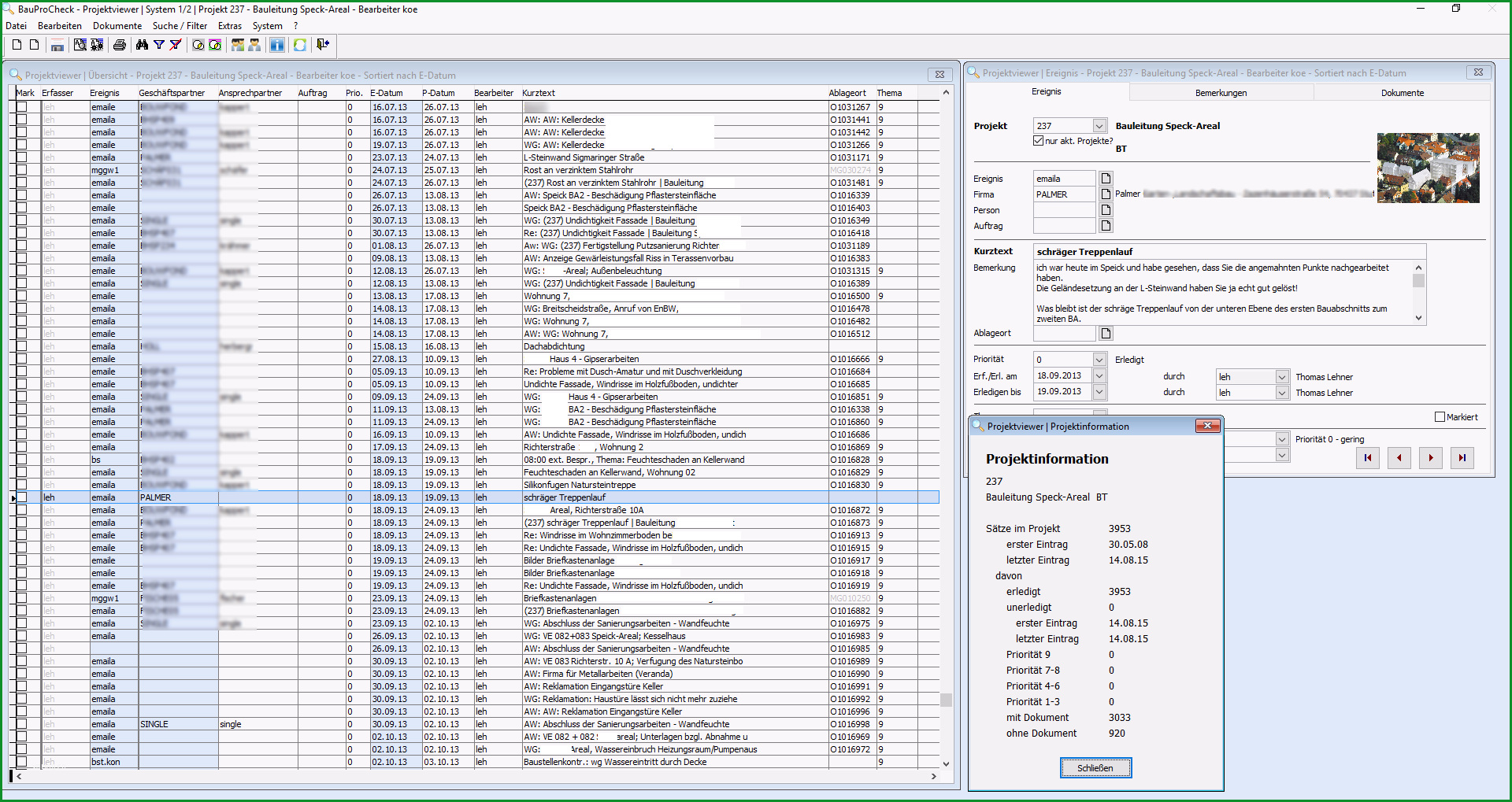
Task: Open lookup icon beside Ereignis field
Action: coord(1106,179)
